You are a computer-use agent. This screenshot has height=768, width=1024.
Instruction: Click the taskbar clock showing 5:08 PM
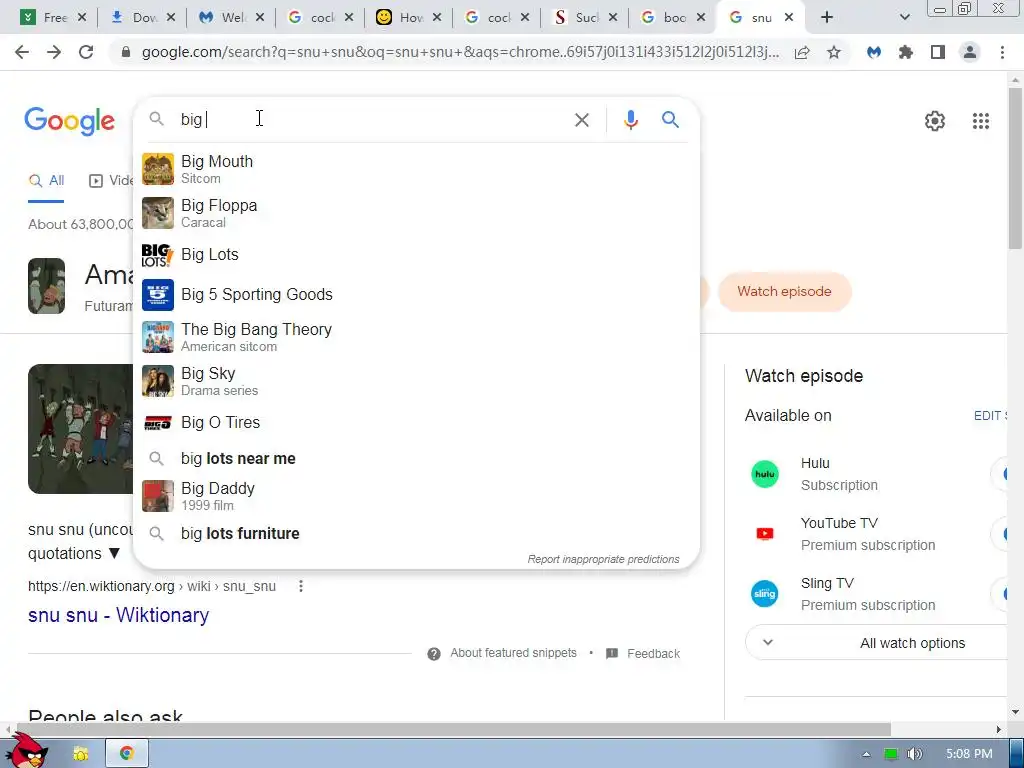click(969, 754)
